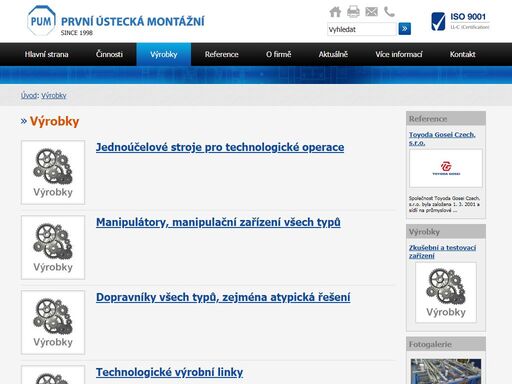Click gears thumbnail beside Technologické výrobní linky
The image size is (512, 384).
(x=53, y=375)
